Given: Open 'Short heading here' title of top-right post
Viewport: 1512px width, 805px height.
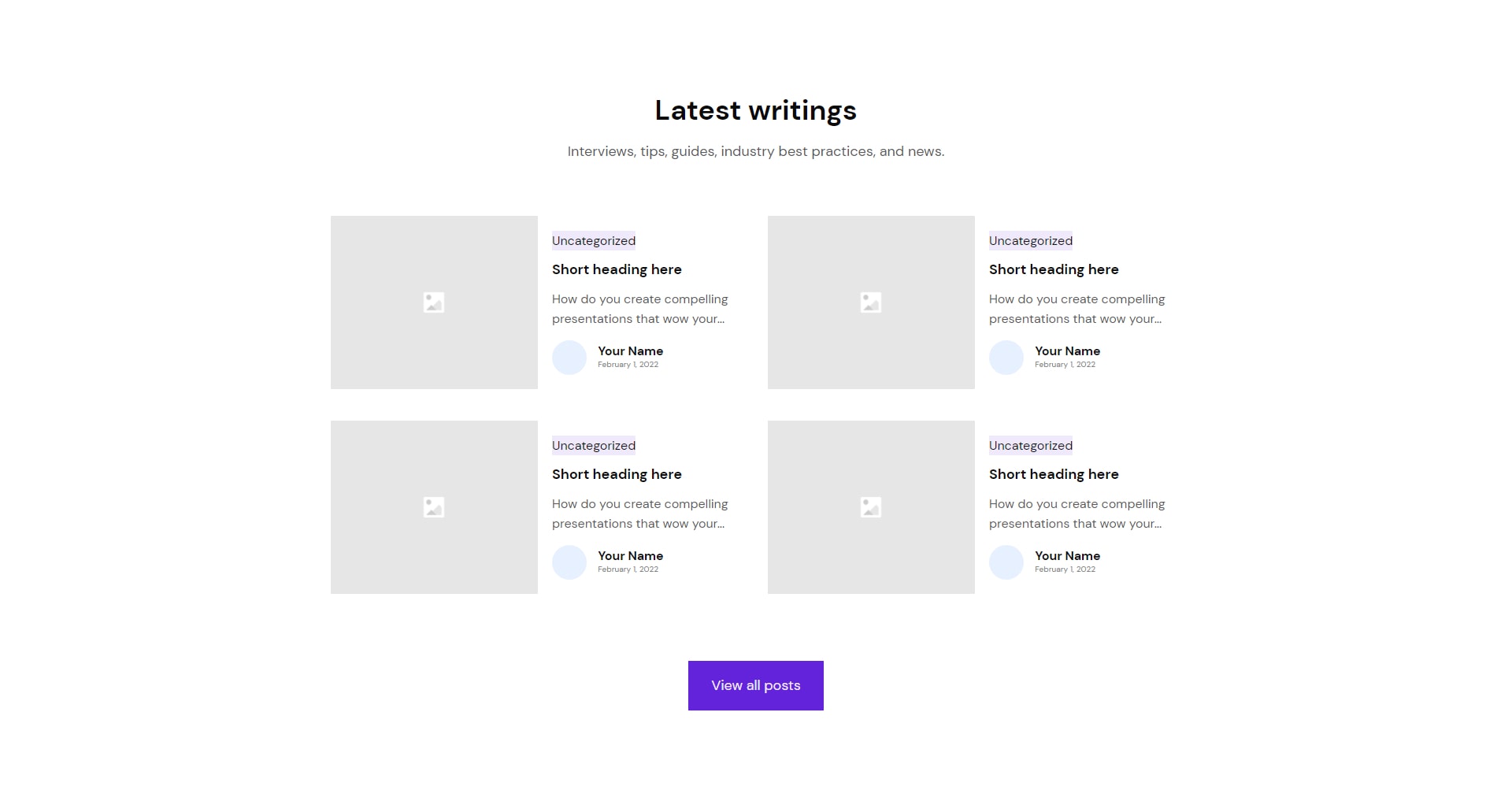Looking at the screenshot, I should 1054,269.
